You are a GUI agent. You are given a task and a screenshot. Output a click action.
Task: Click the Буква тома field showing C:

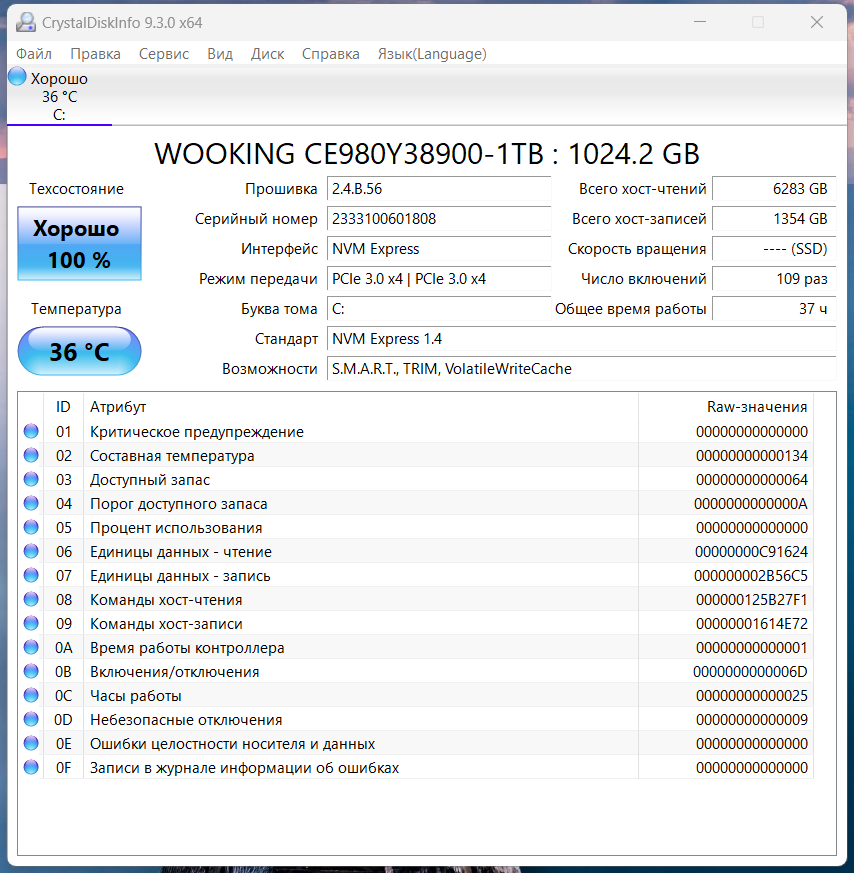click(439, 309)
